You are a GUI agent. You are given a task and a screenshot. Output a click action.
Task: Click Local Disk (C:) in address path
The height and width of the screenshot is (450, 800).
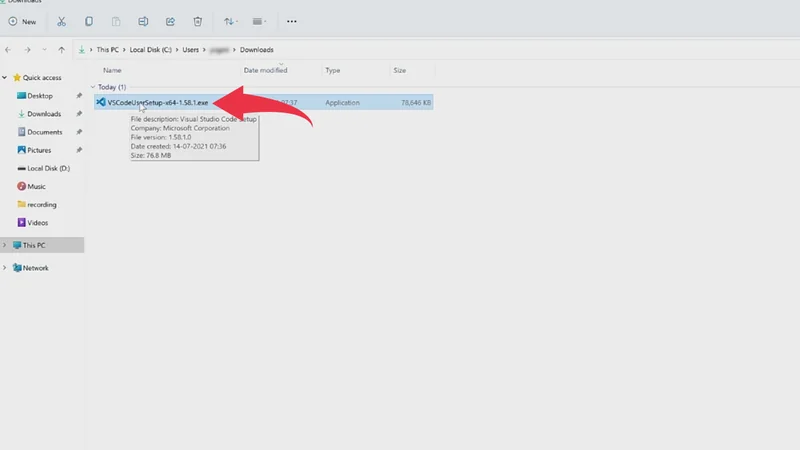pyautogui.click(x=151, y=49)
